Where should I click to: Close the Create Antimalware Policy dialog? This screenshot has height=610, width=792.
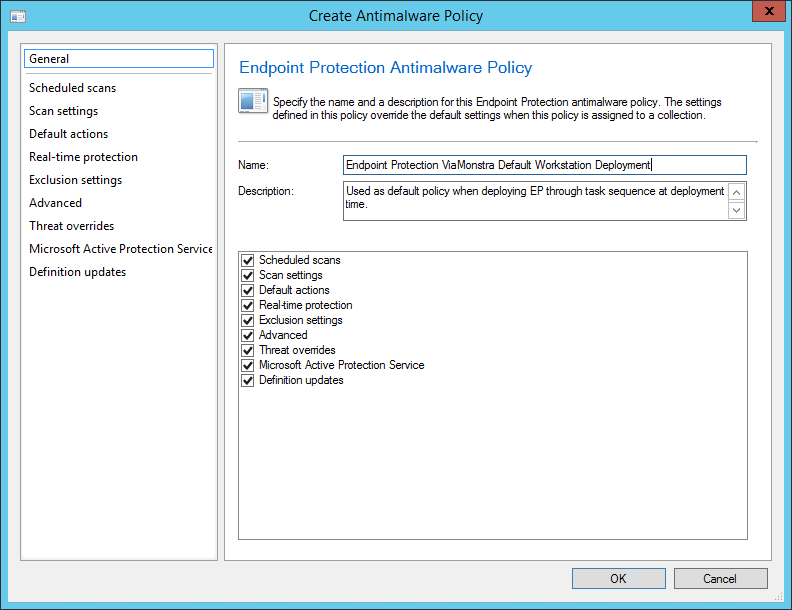point(769,11)
